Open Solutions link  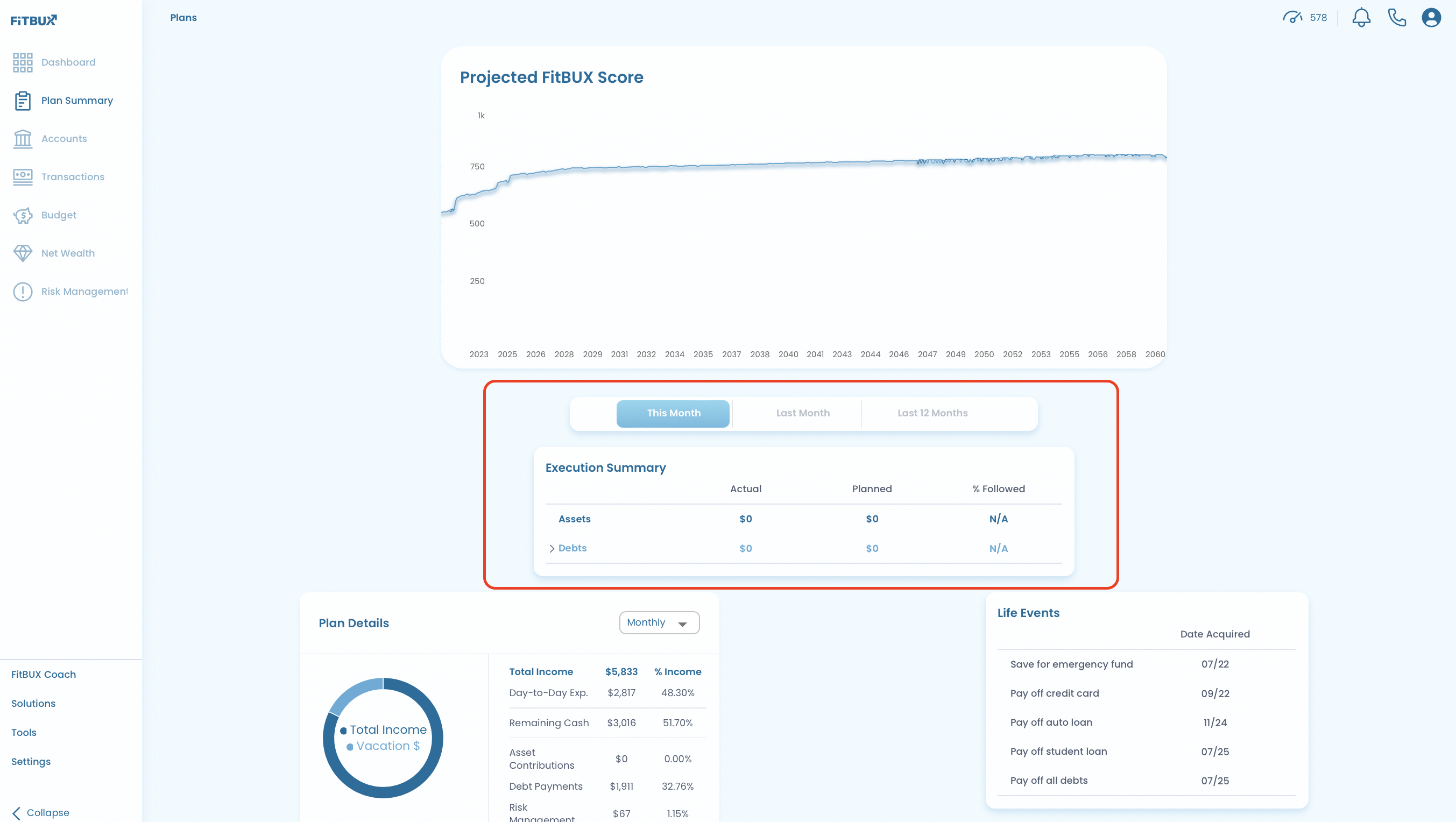click(x=33, y=704)
